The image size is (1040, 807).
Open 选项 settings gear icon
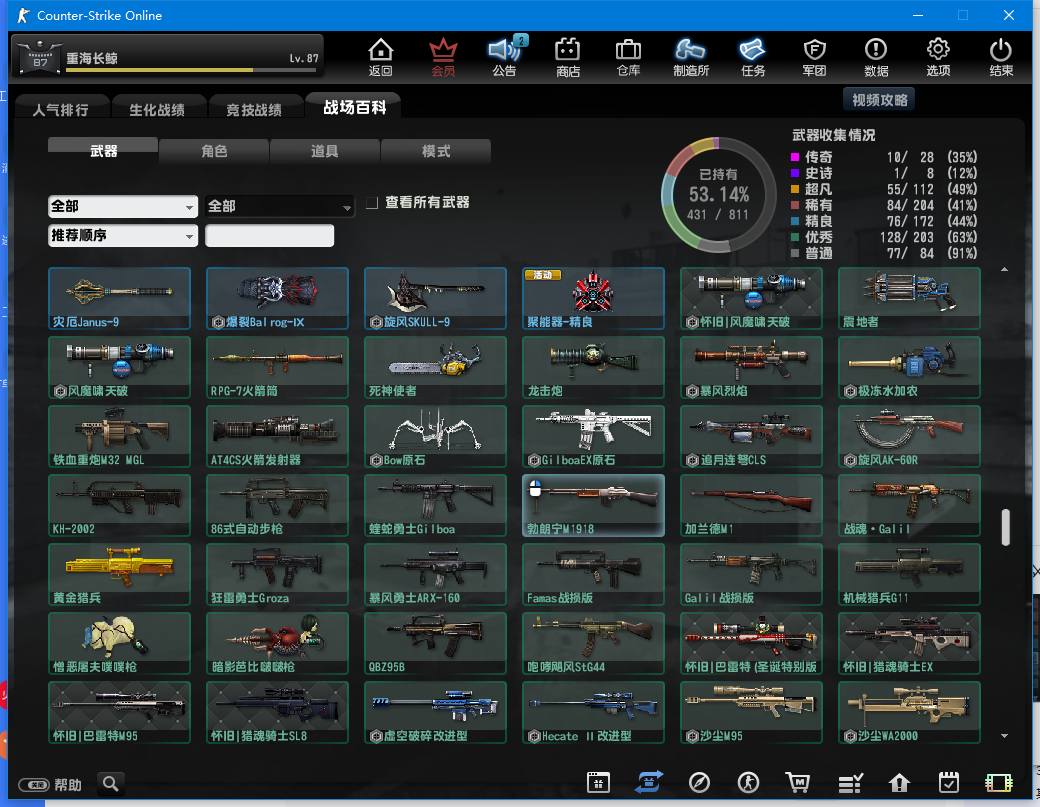[x=938, y=57]
